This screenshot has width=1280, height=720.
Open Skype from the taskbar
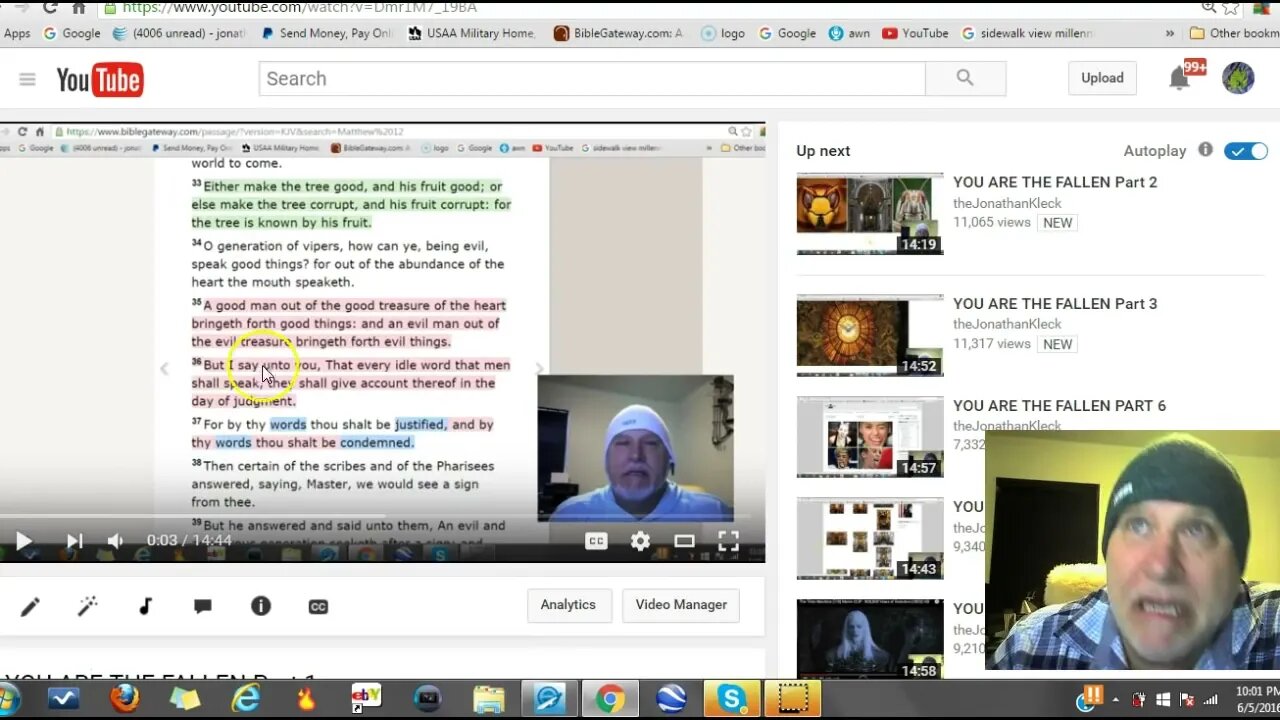pos(732,699)
